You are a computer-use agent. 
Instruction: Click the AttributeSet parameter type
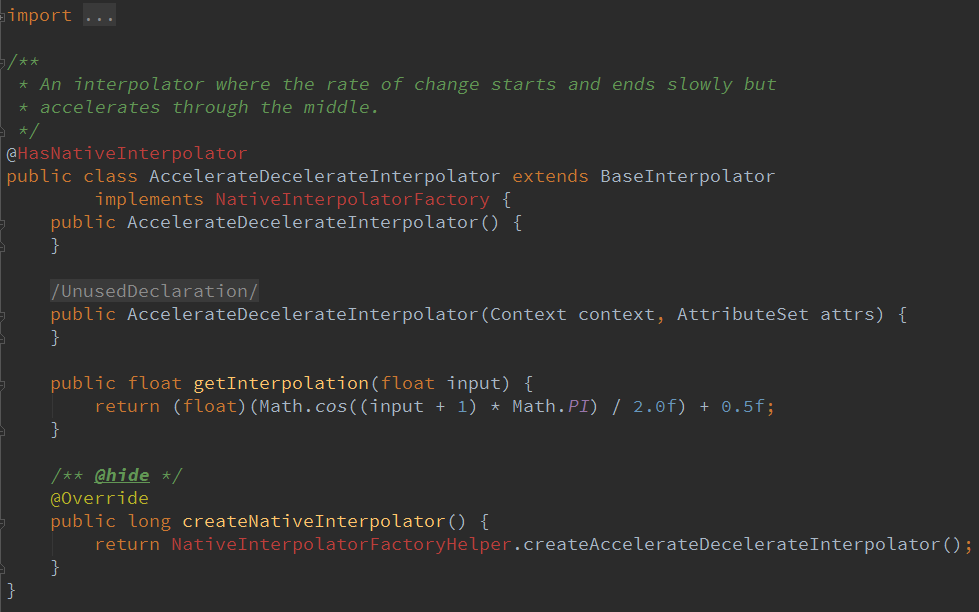pyautogui.click(x=742, y=314)
